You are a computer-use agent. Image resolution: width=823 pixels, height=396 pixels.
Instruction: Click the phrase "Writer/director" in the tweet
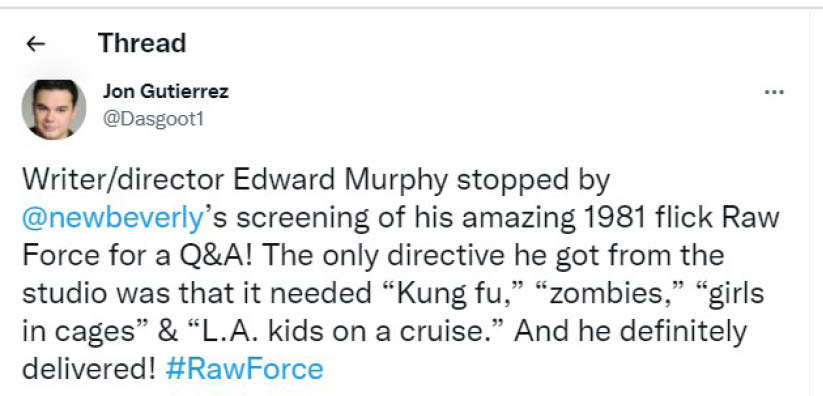[x=123, y=181]
